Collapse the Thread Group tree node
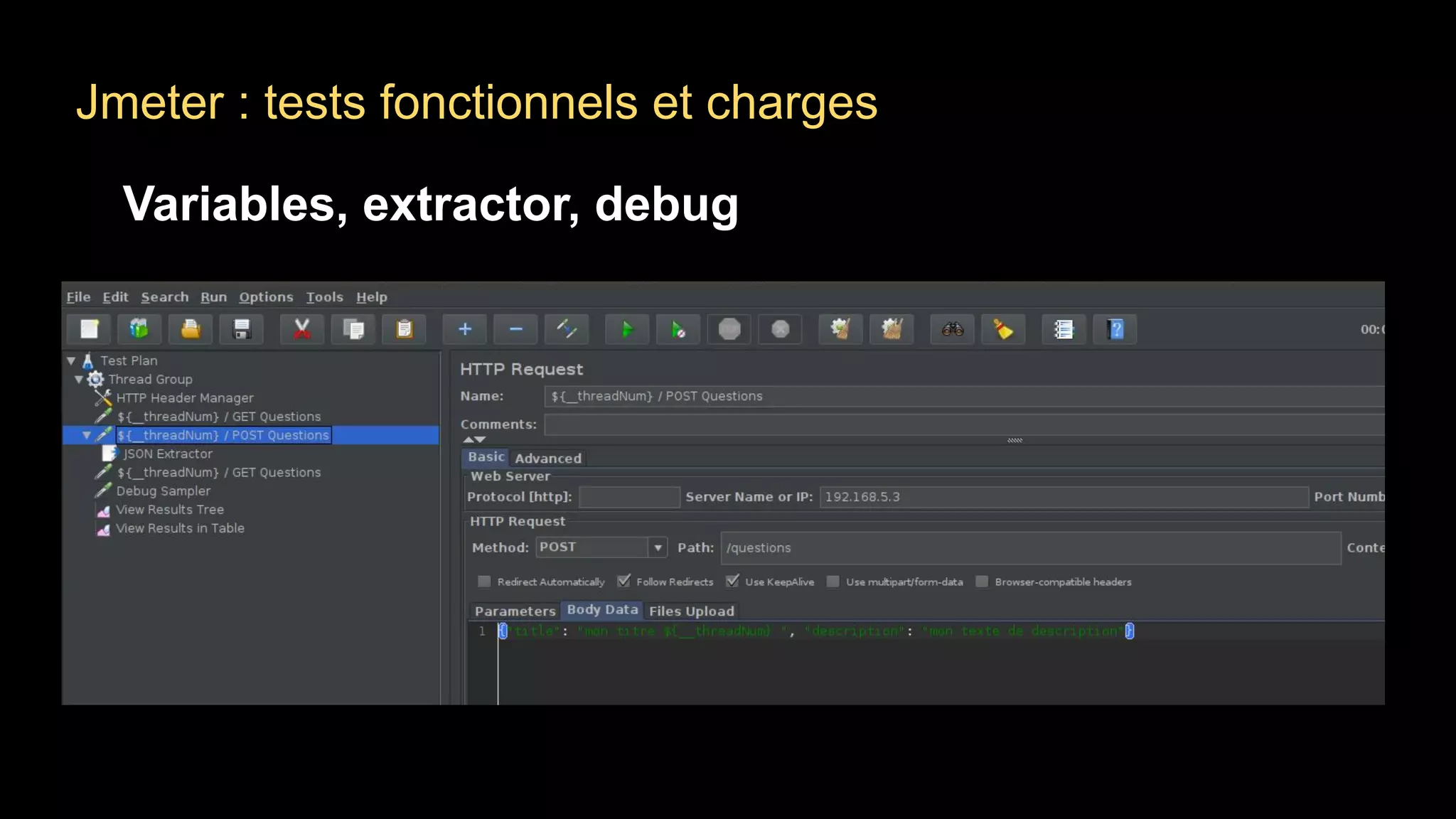 click(x=79, y=380)
